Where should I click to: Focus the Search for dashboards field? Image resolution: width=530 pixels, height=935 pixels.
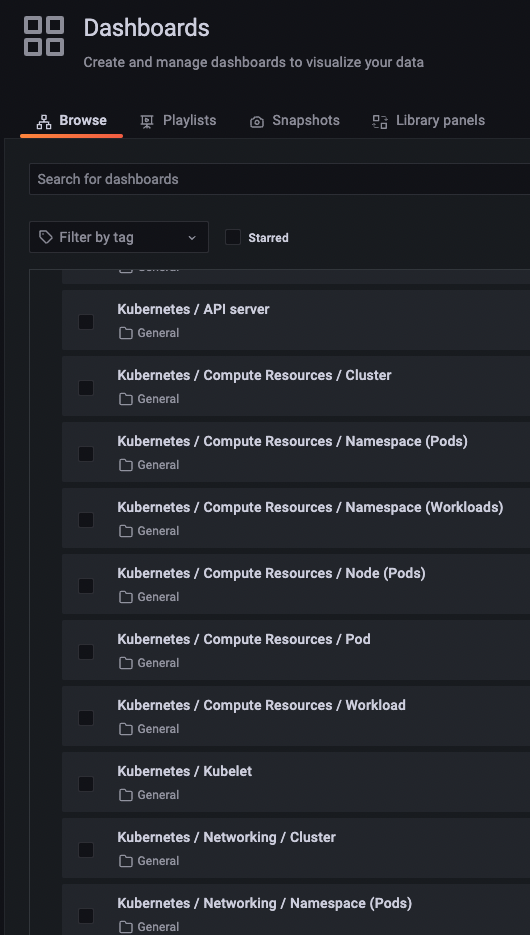(x=280, y=179)
